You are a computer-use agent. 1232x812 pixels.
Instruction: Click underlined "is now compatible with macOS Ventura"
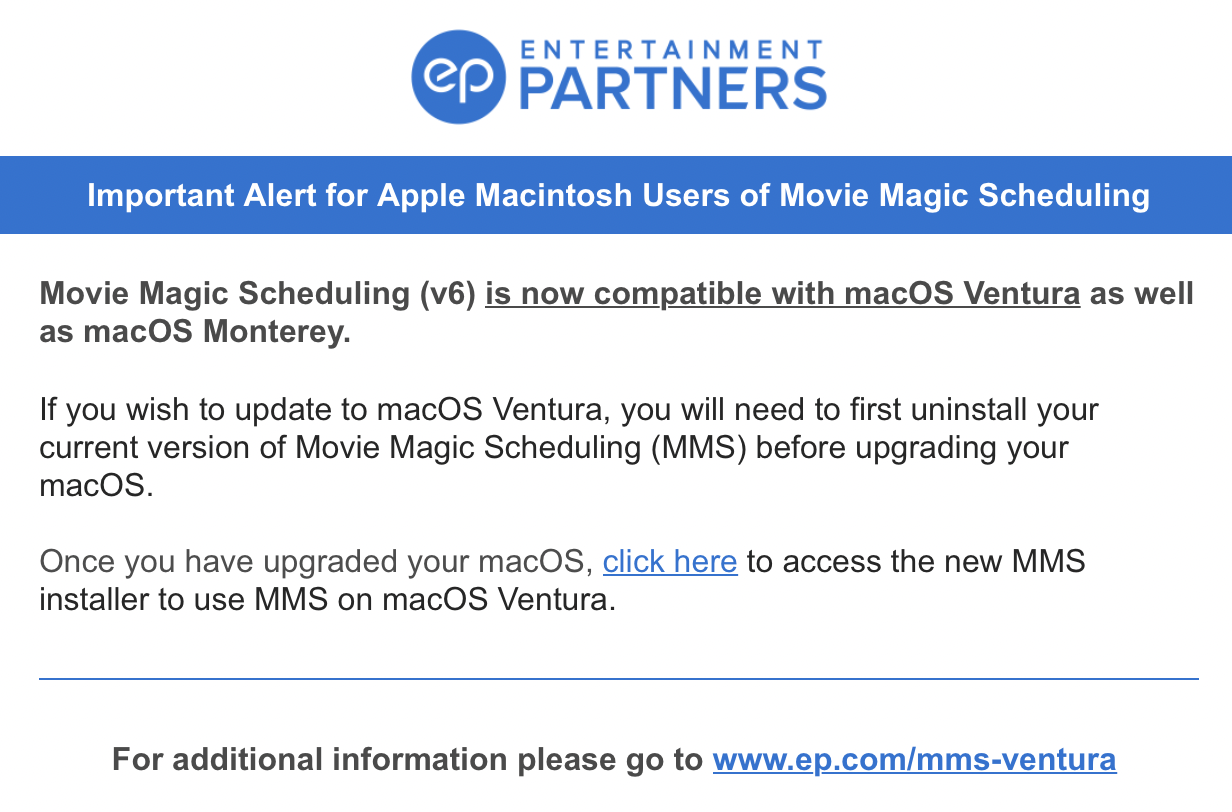click(x=782, y=295)
